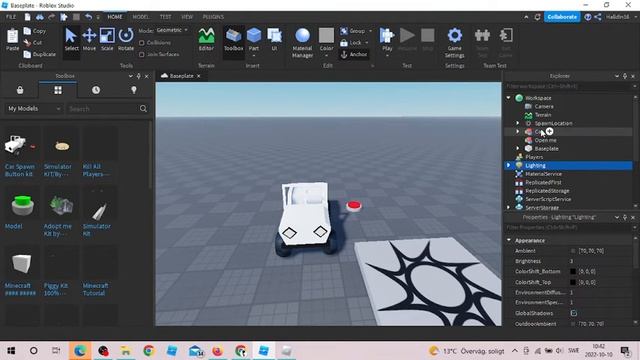Open the Toolbox Marketplace lock tab
Screen dimensions: 640x360
[x=20, y=90]
